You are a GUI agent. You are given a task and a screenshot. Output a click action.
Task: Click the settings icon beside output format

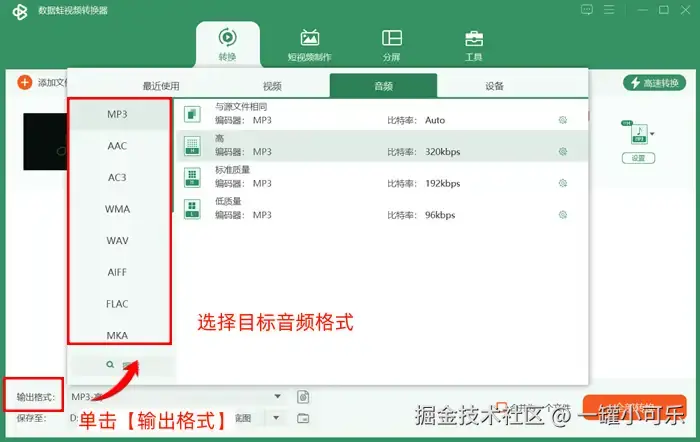click(x=303, y=396)
